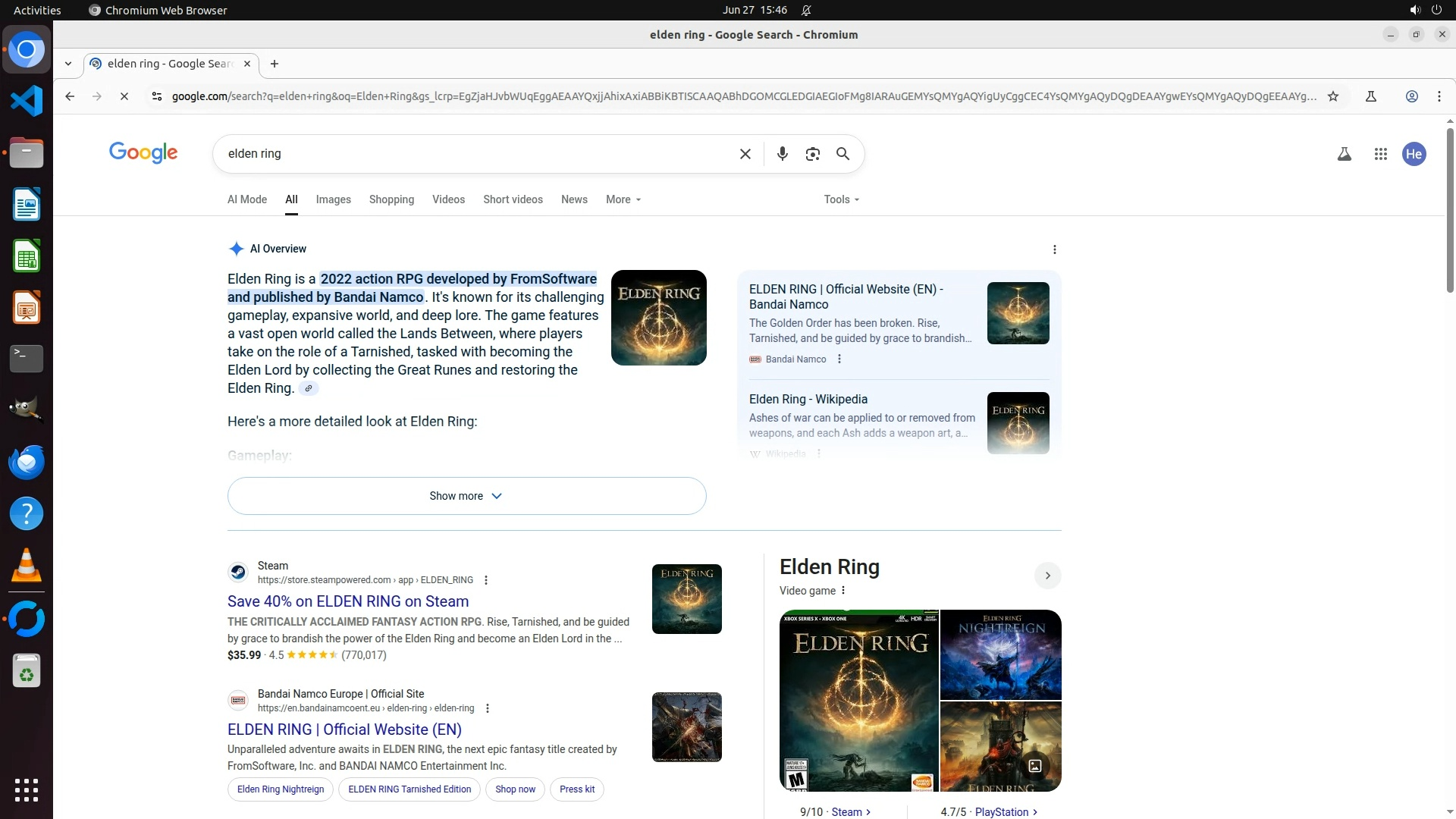Open the tab search dropdown arrow

68,64
